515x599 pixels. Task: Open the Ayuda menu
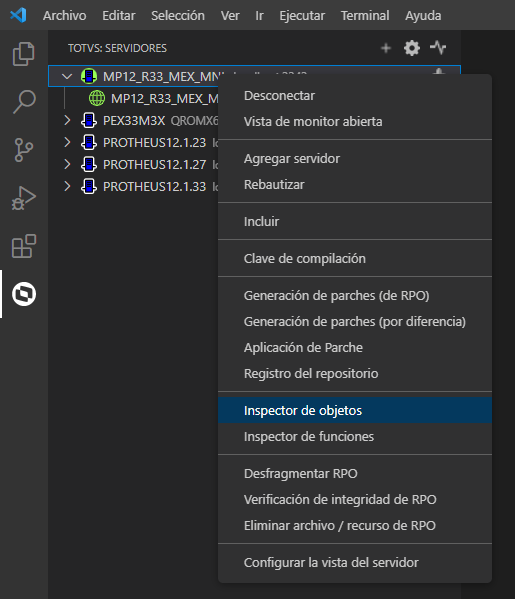(x=423, y=16)
